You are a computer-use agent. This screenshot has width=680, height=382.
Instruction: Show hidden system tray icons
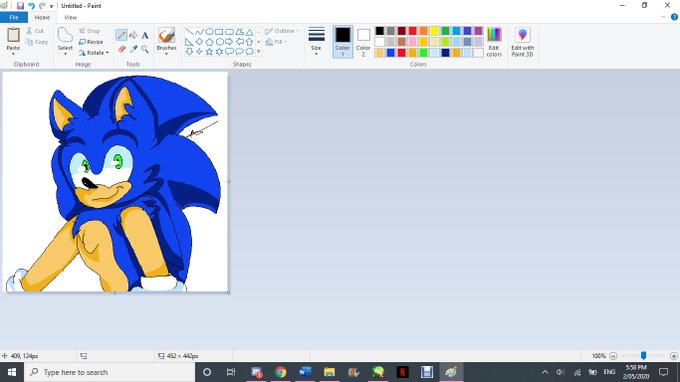[x=545, y=372]
